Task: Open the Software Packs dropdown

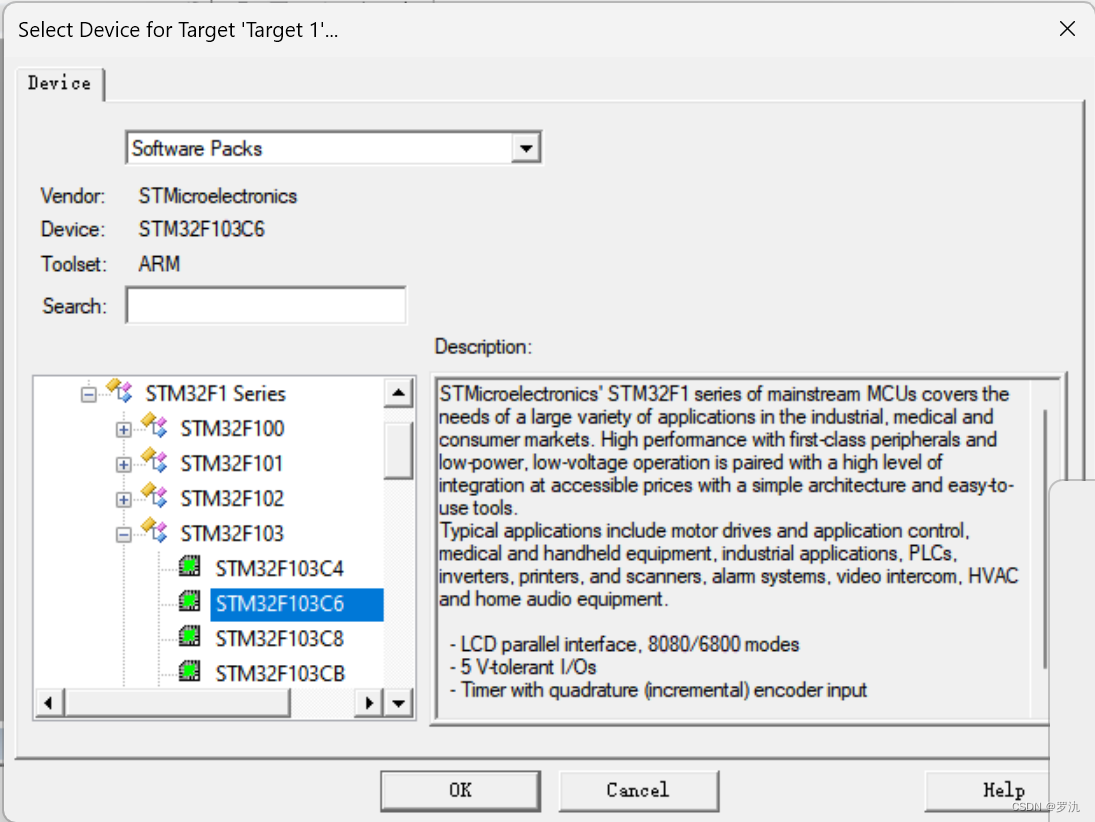Action: (526, 148)
